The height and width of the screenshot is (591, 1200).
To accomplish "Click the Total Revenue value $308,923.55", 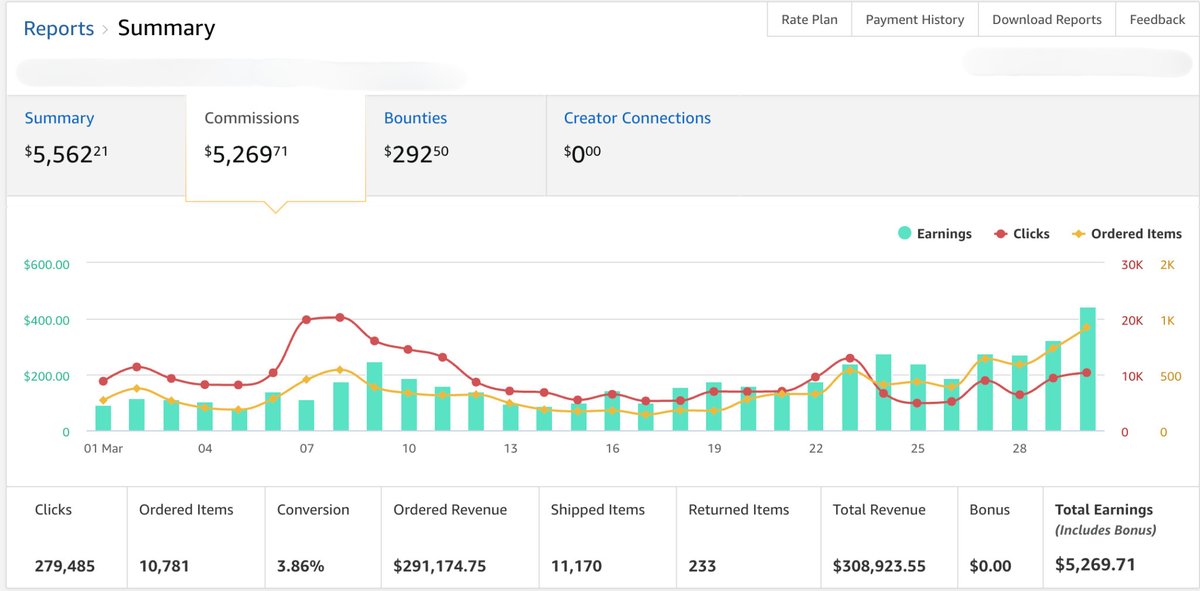I will coord(879,566).
